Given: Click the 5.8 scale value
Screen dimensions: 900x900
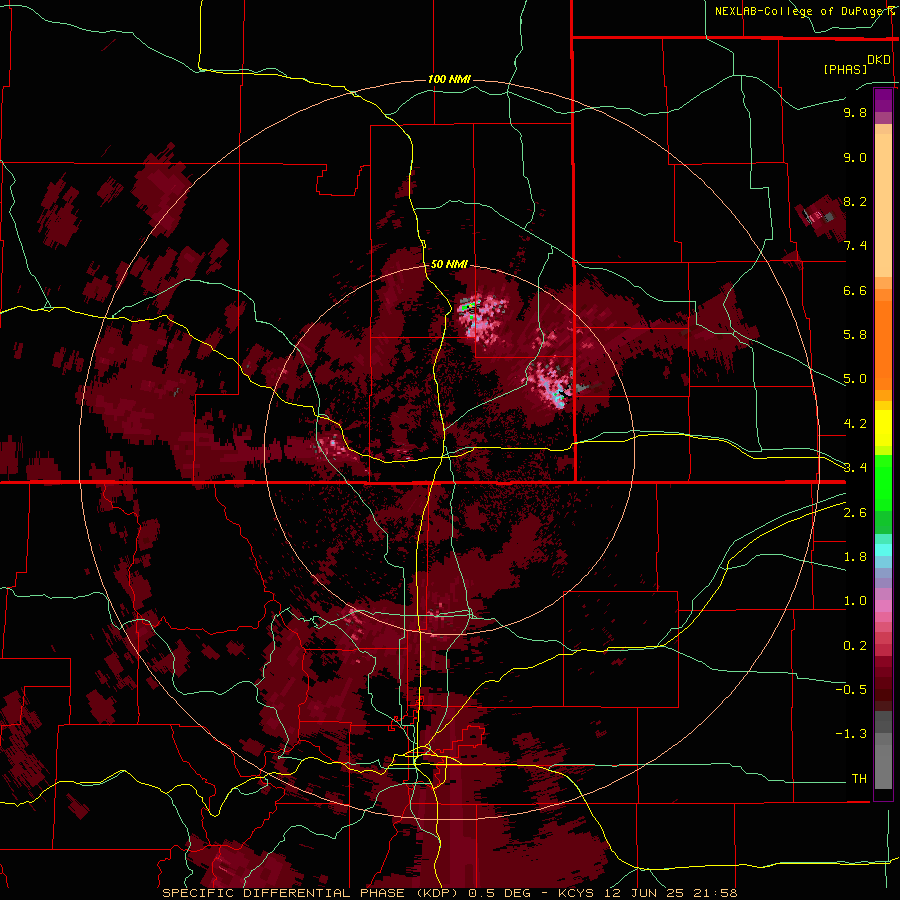Looking at the screenshot, I should click(x=855, y=335).
